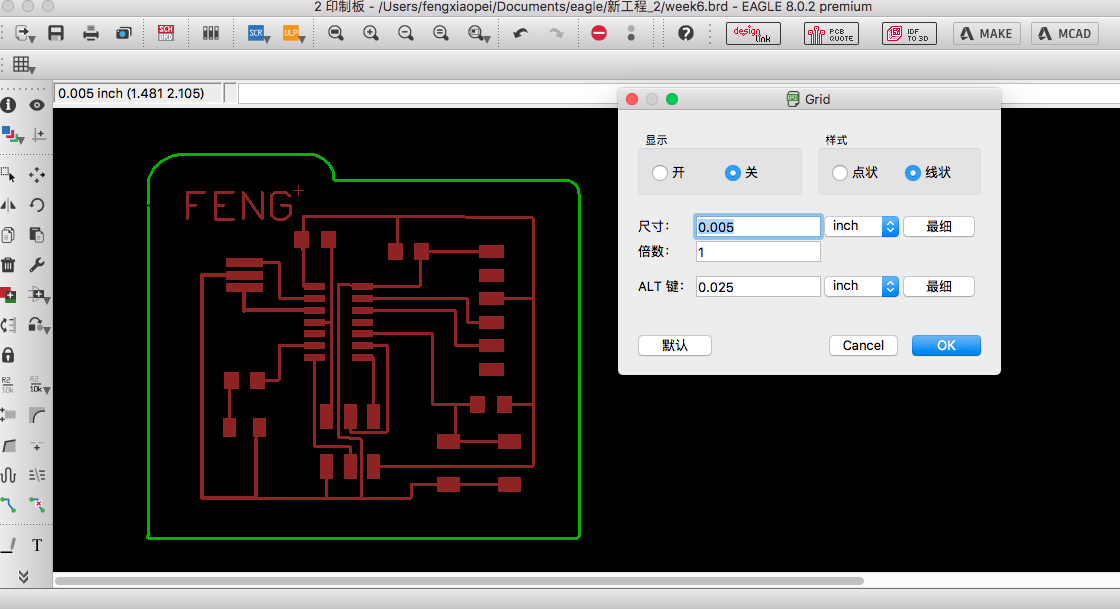The width and height of the screenshot is (1120, 609).
Task: Select the Lock tool
Action: point(9,355)
